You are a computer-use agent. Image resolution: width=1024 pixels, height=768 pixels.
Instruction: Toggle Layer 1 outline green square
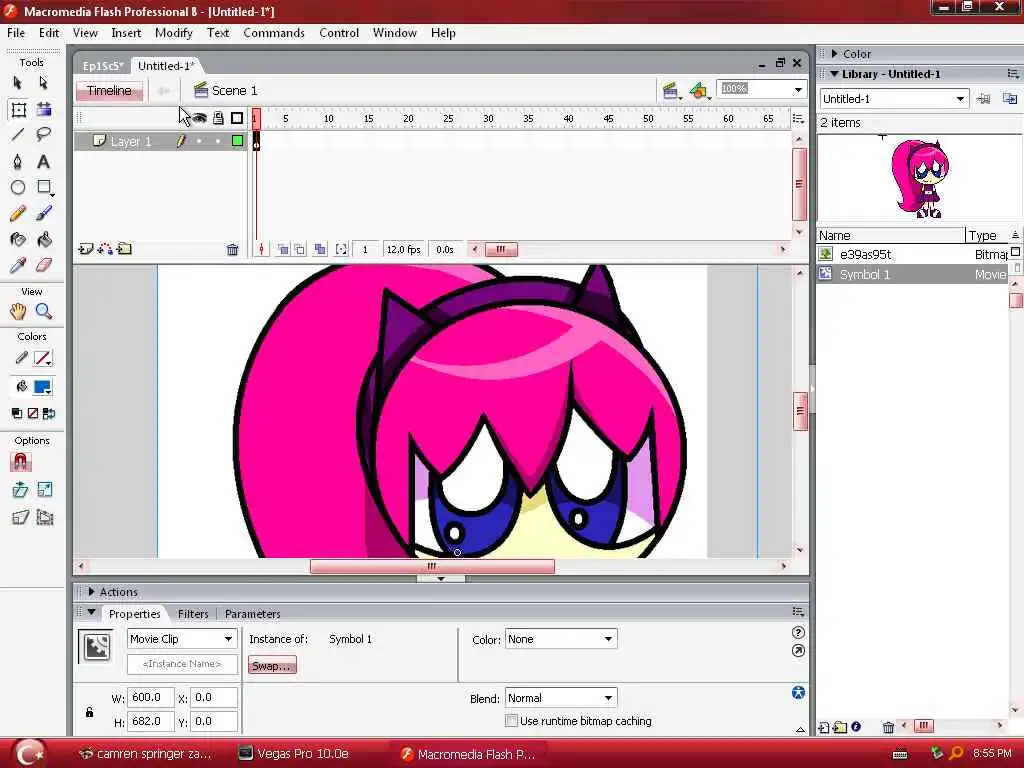pyautogui.click(x=237, y=140)
